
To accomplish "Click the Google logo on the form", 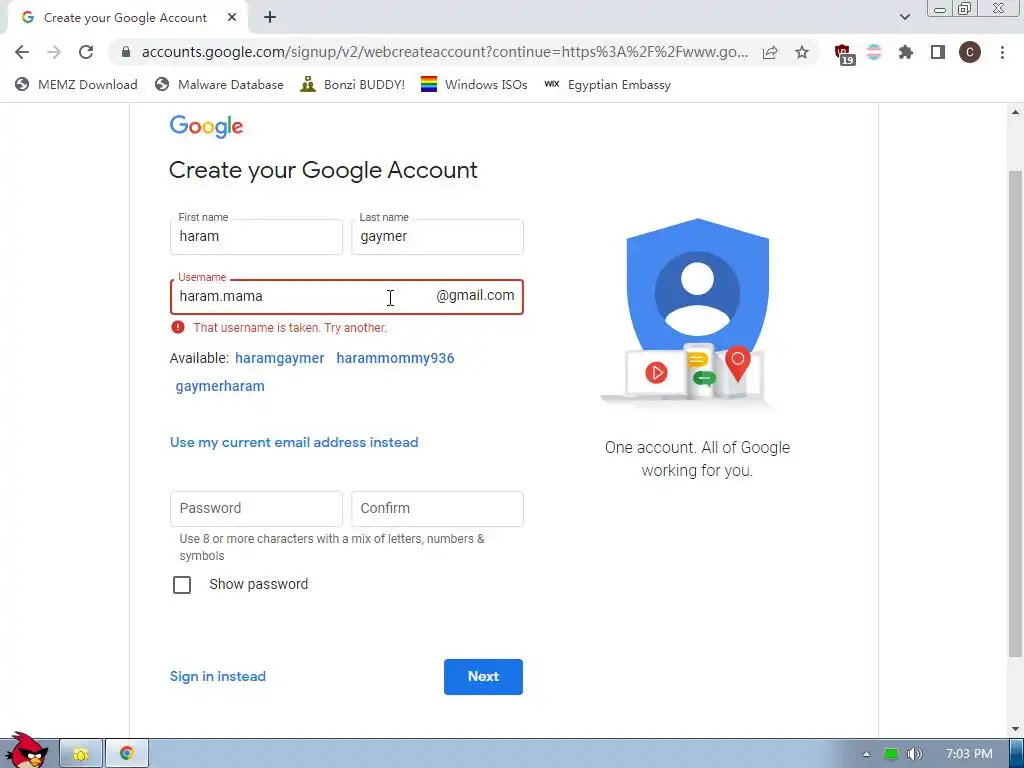I will 206,127.
